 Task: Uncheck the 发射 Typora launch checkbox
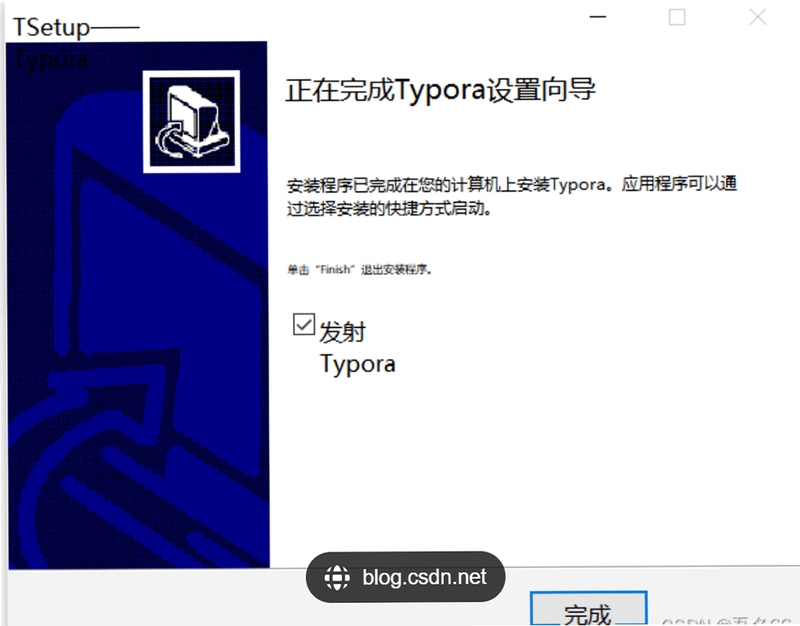304,324
